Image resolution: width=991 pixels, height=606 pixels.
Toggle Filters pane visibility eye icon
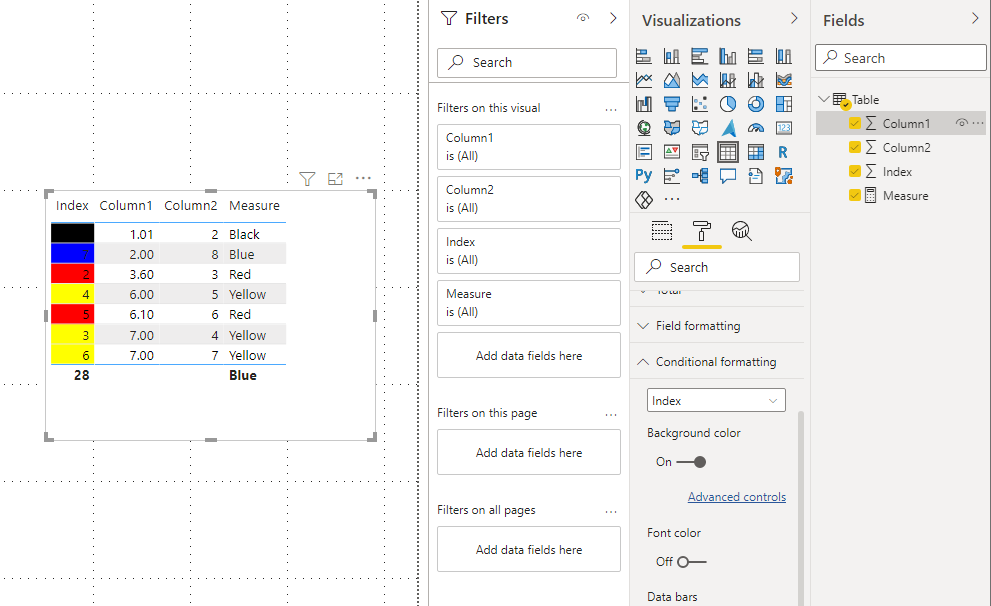pos(583,18)
